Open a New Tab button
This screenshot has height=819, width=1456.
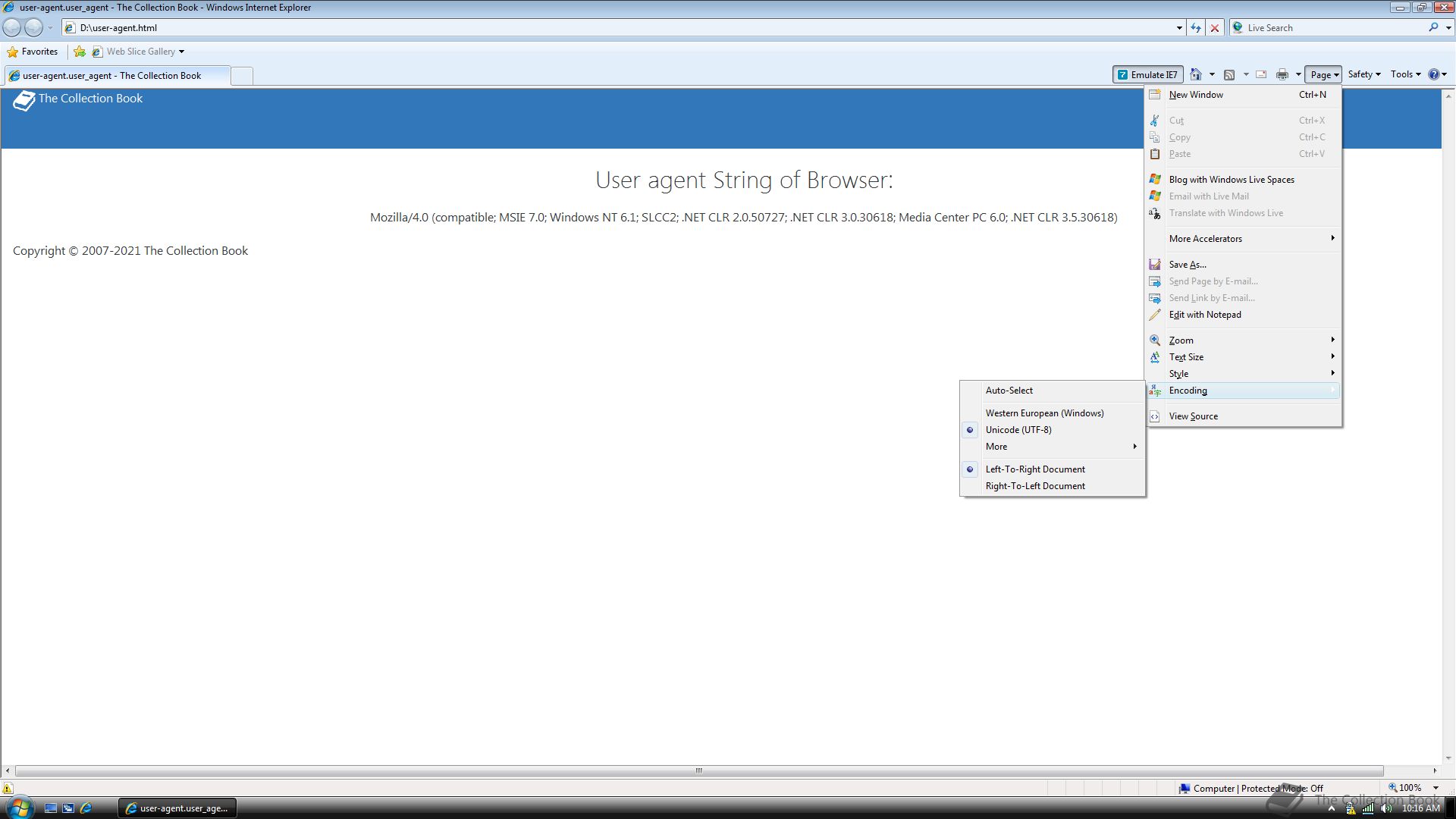(x=242, y=76)
